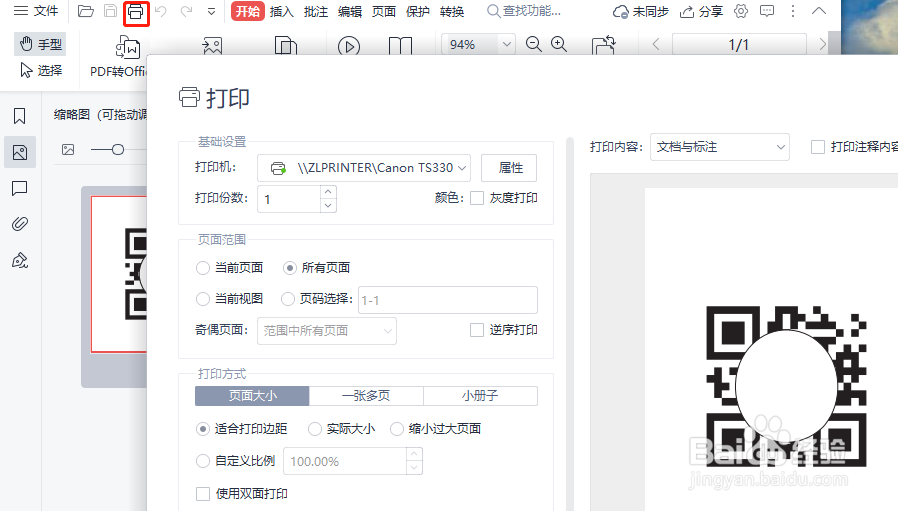Open the 保护 tab

[418, 11]
